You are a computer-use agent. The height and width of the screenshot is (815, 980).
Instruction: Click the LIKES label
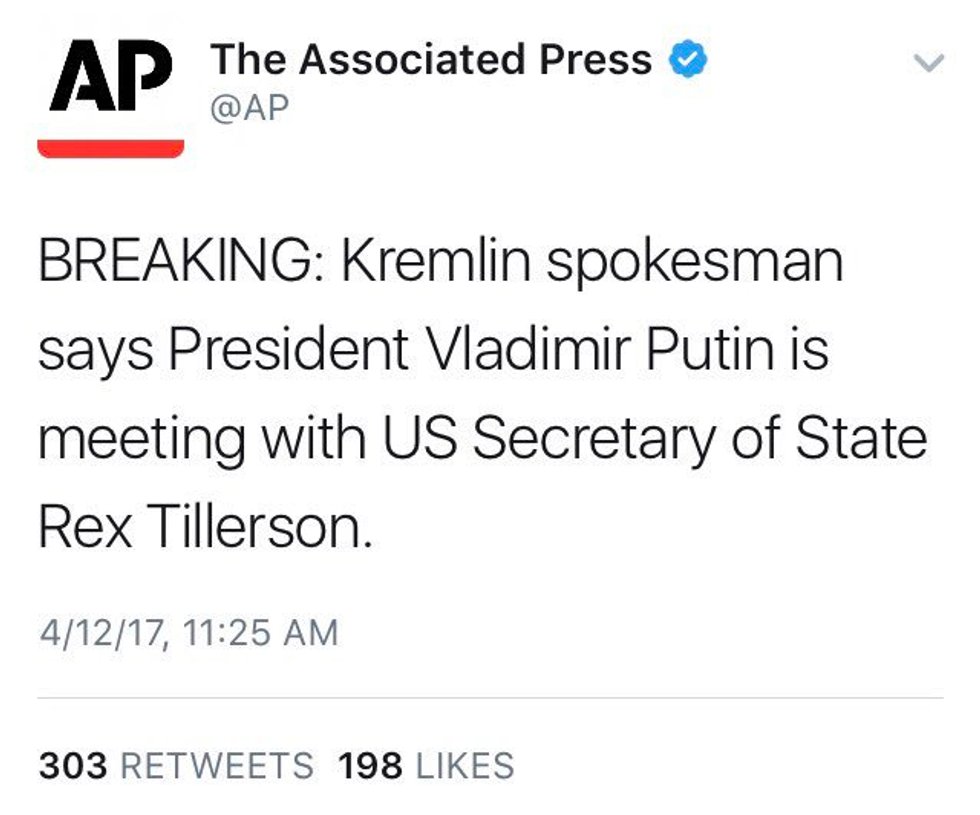pos(464,766)
